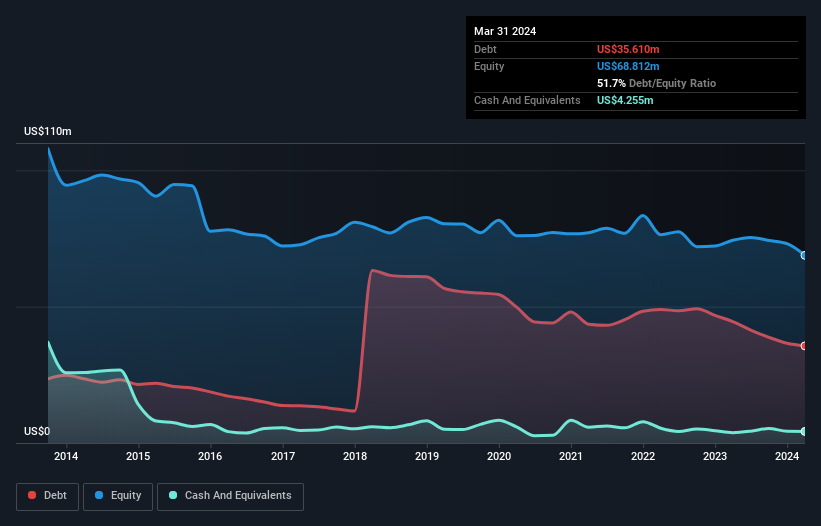Click the US$0 y-axis label
The image size is (821, 526).
(37, 431)
